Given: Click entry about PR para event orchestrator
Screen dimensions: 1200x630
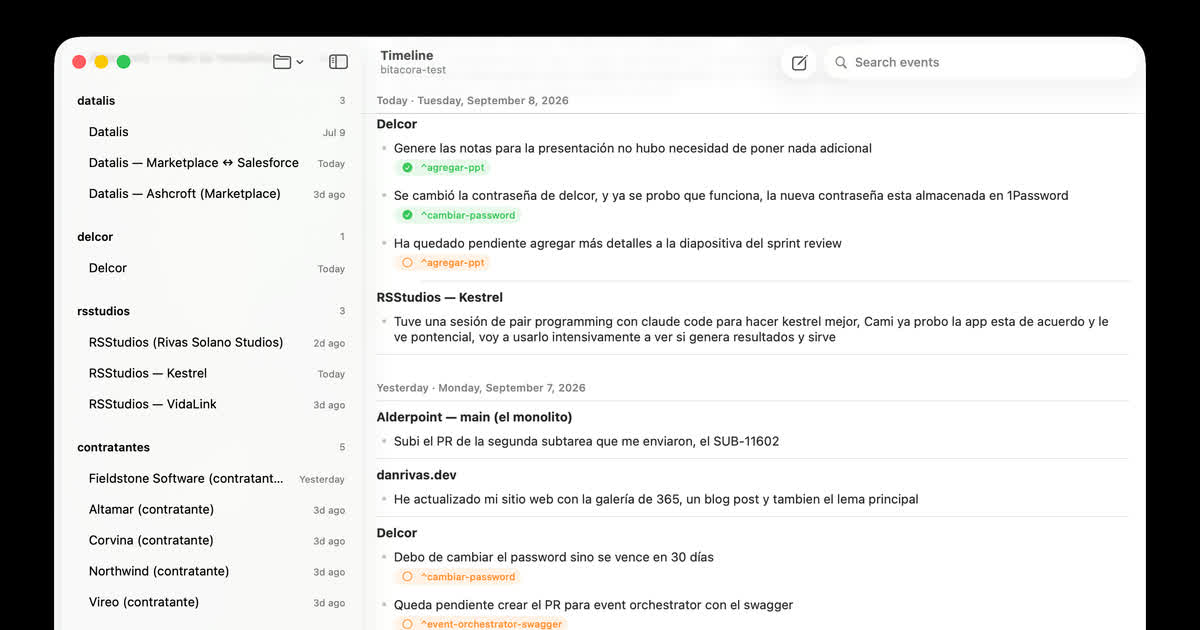Looking at the screenshot, I should click(x=594, y=605).
